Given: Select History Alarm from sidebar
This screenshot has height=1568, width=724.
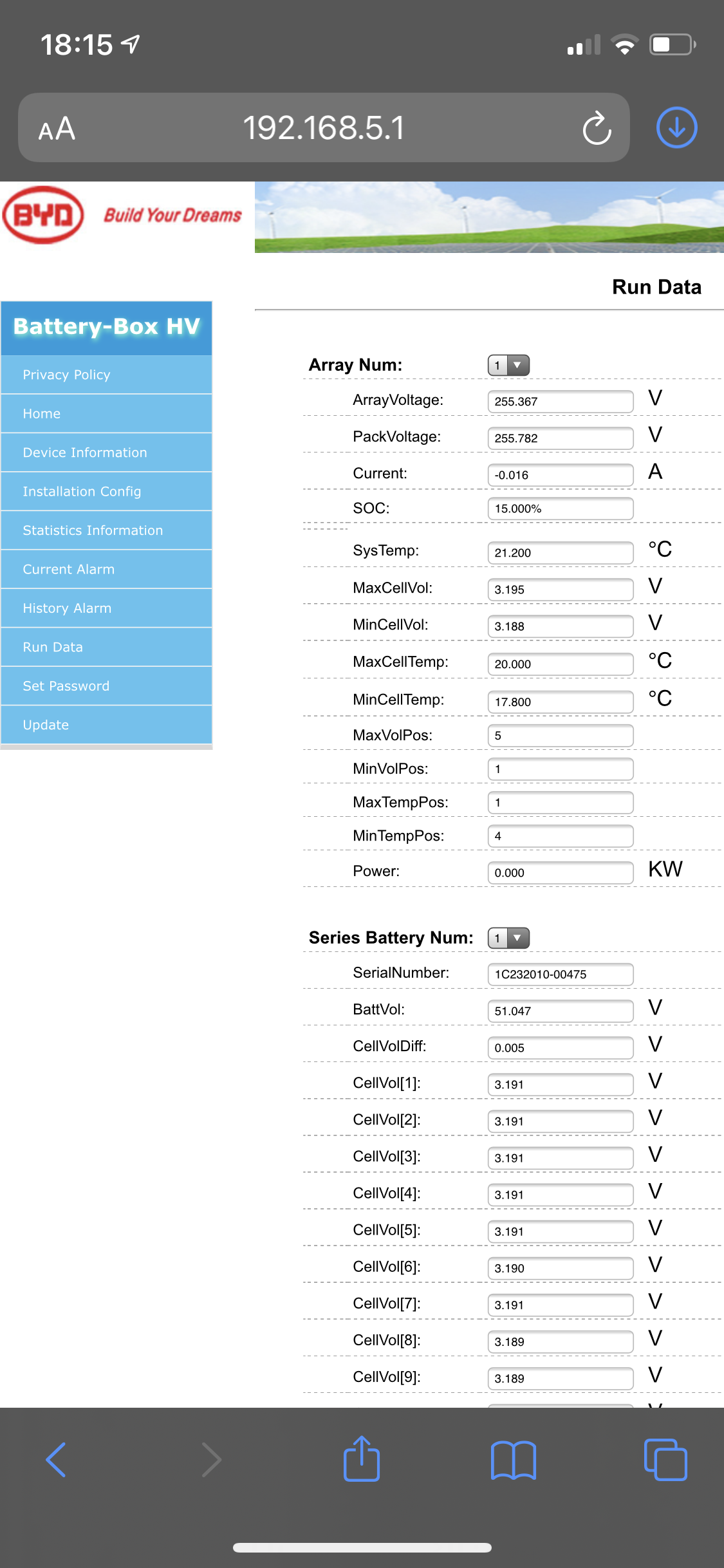Looking at the screenshot, I should tap(67, 608).
